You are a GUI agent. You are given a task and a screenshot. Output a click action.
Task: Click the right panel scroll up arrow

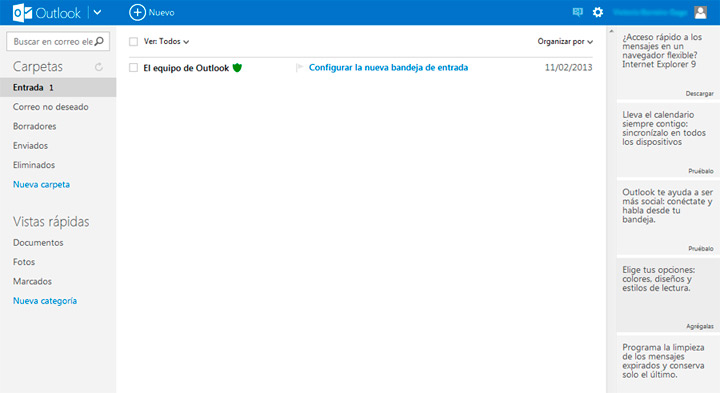click(611, 31)
